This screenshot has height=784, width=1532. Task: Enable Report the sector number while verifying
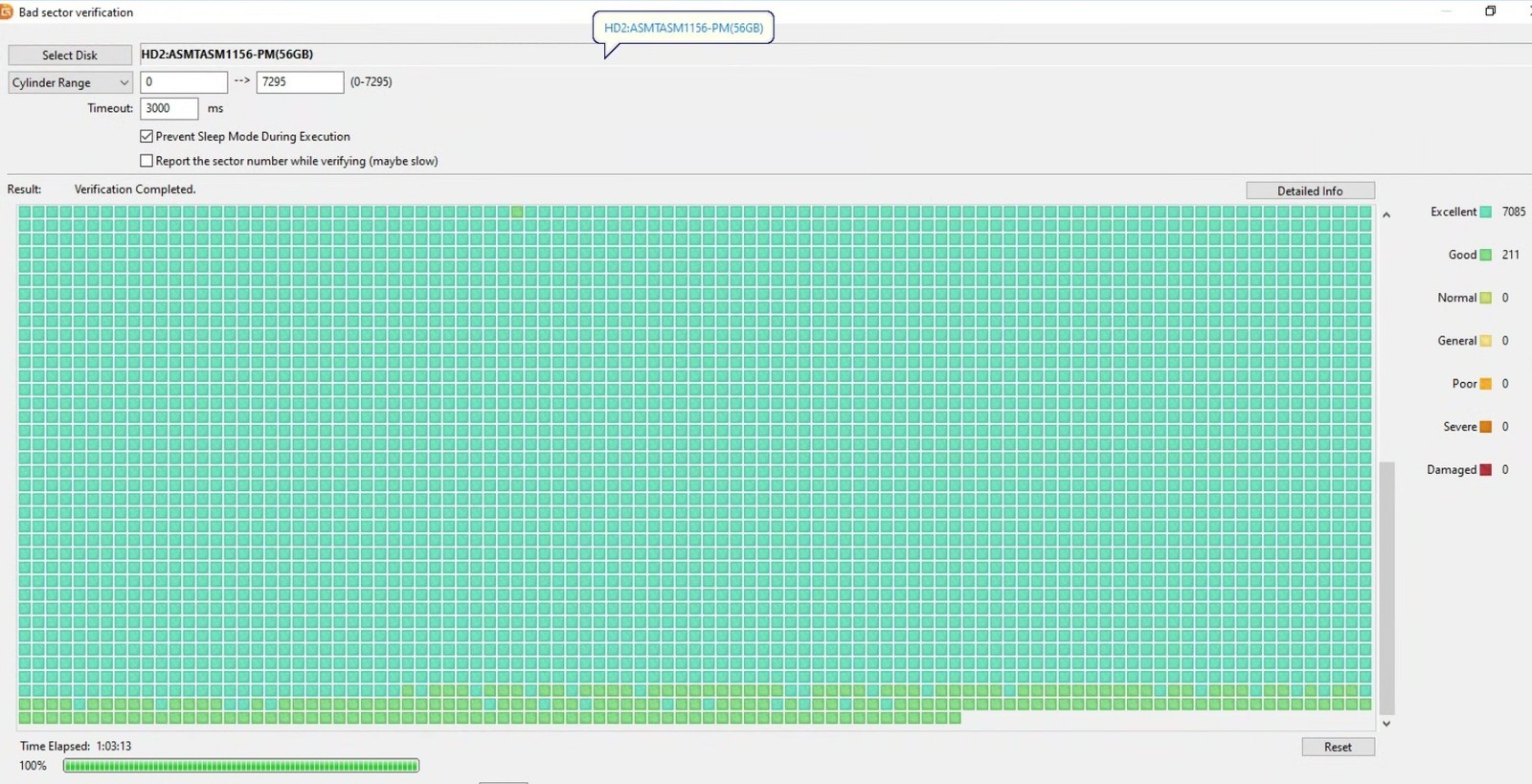click(x=146, y=161)
